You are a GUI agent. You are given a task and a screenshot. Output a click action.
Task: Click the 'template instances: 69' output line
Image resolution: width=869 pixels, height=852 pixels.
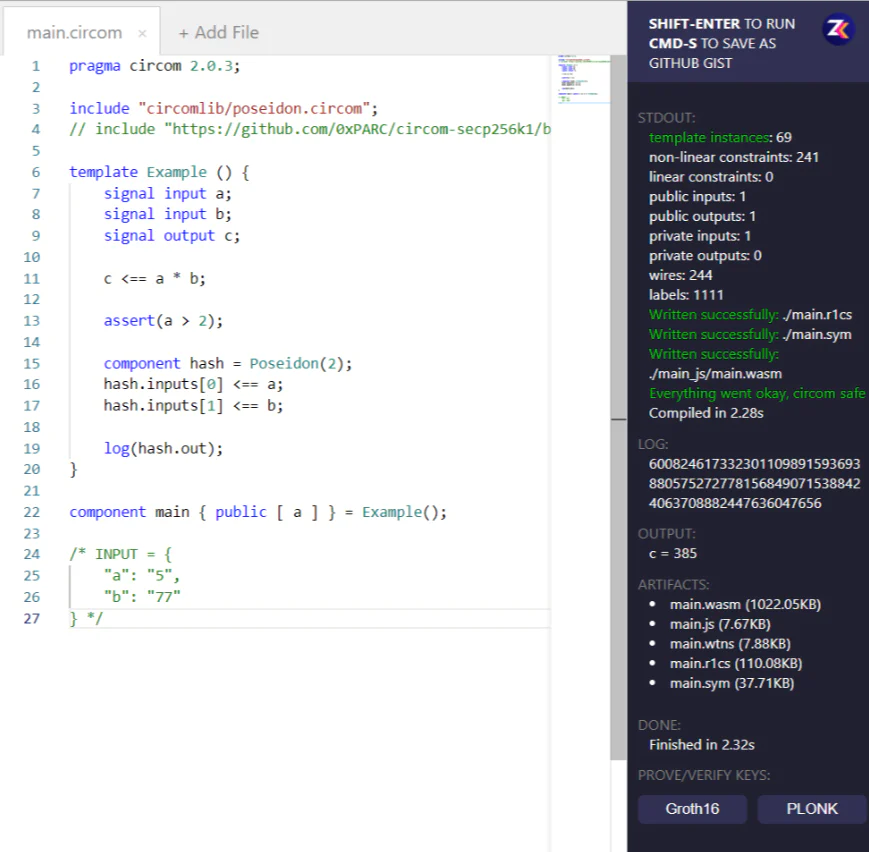(720, 137)
